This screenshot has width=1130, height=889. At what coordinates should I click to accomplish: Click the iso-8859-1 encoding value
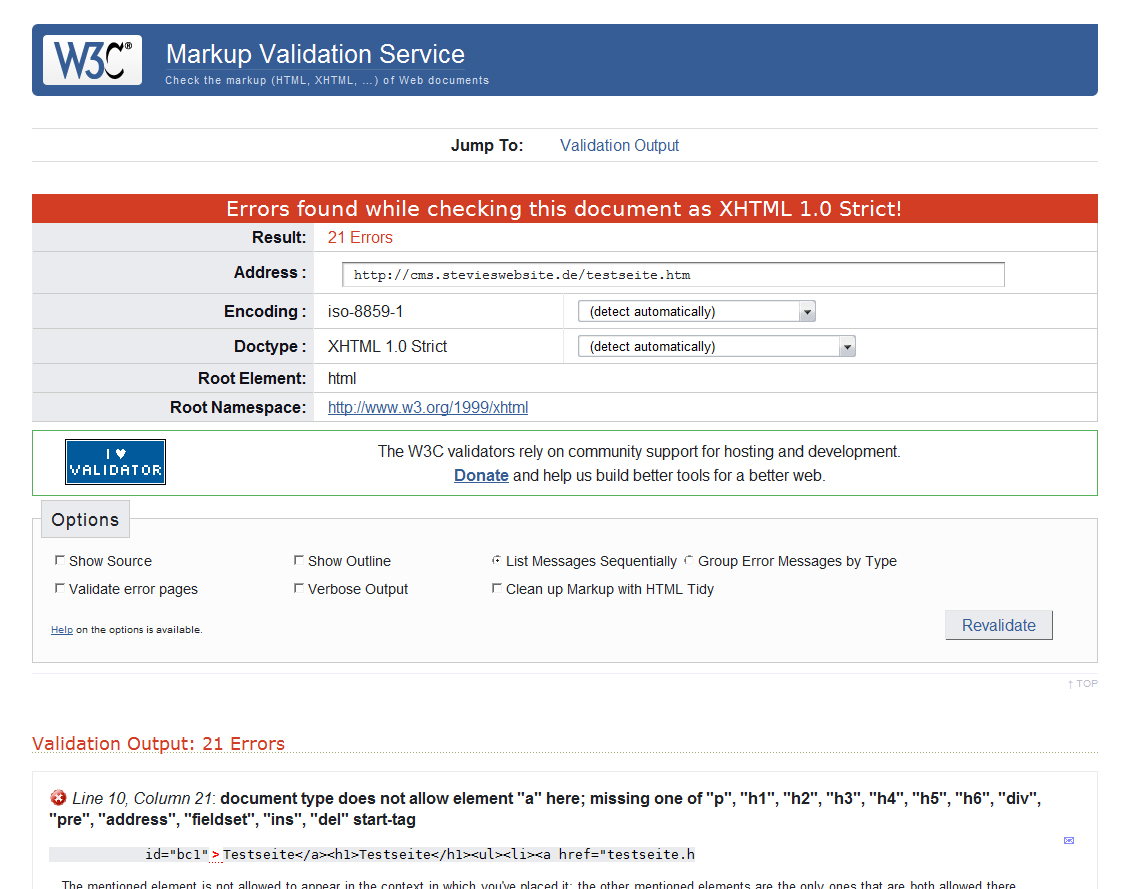pos(365,311)
